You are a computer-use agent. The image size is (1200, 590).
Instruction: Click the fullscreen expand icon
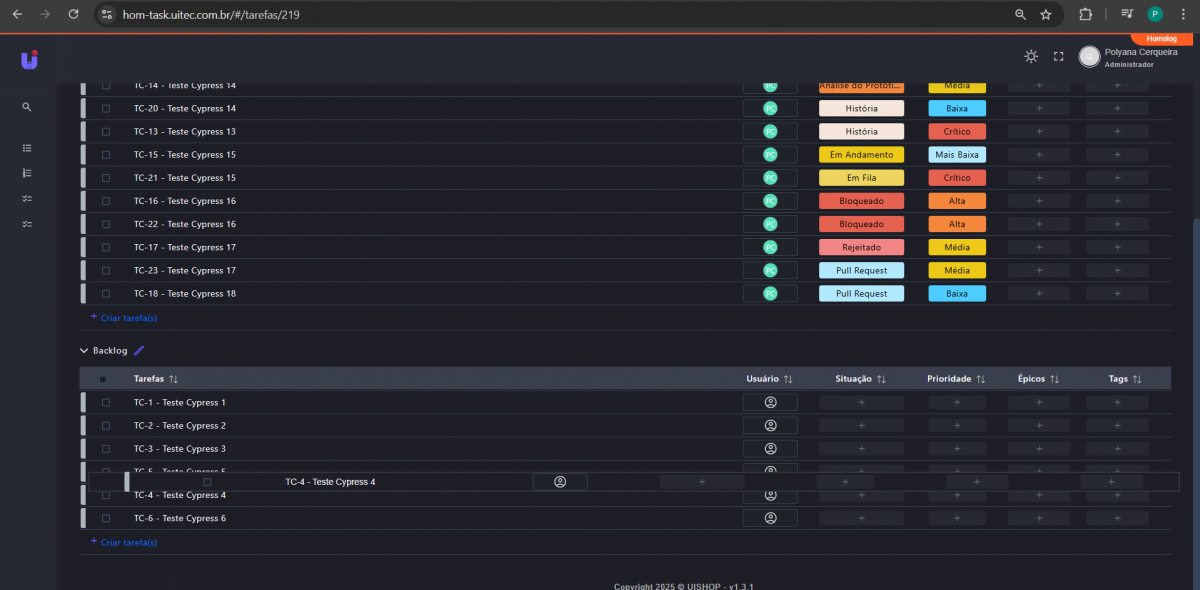1058,57
